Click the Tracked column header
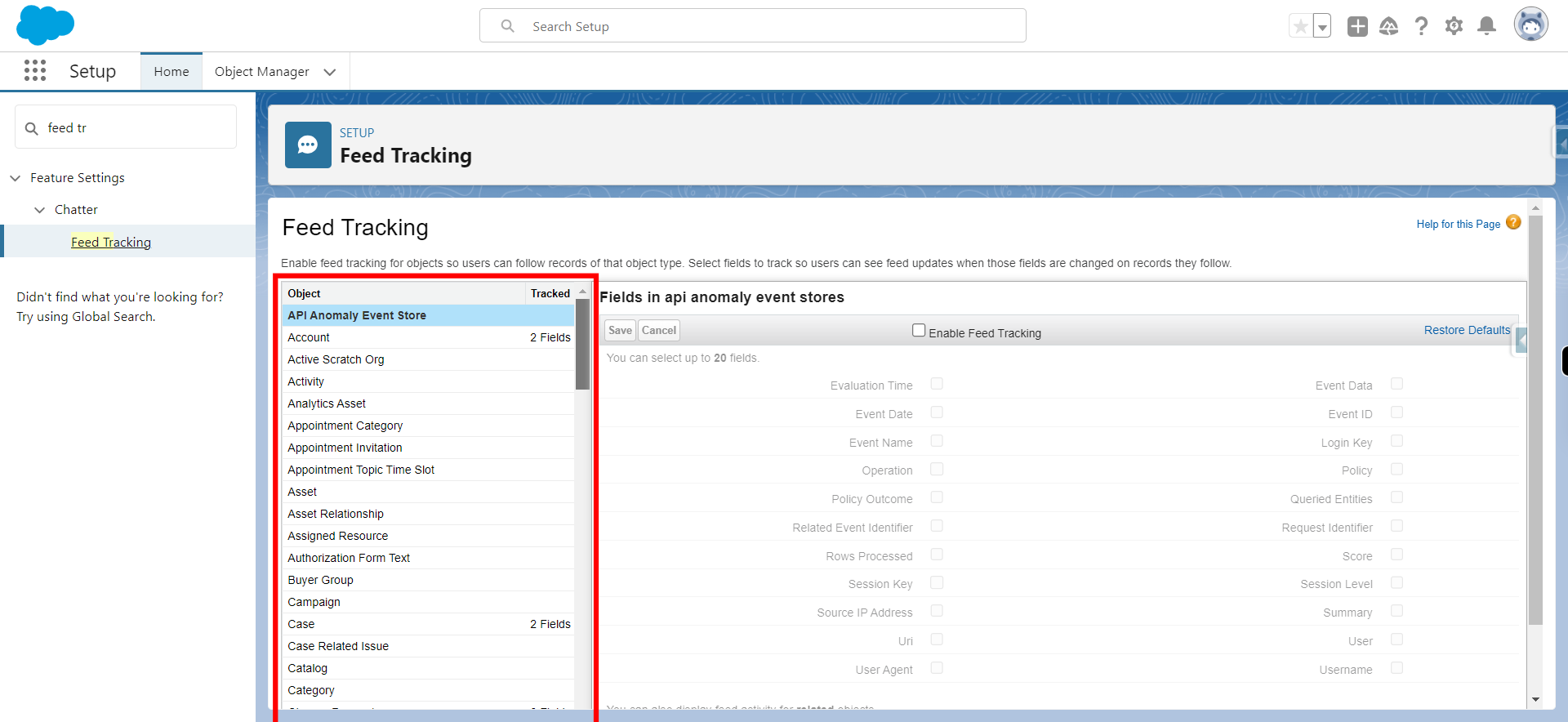The height and width of the screenshot is (722, 1568). pyautogui.click(x=550, y=293)
